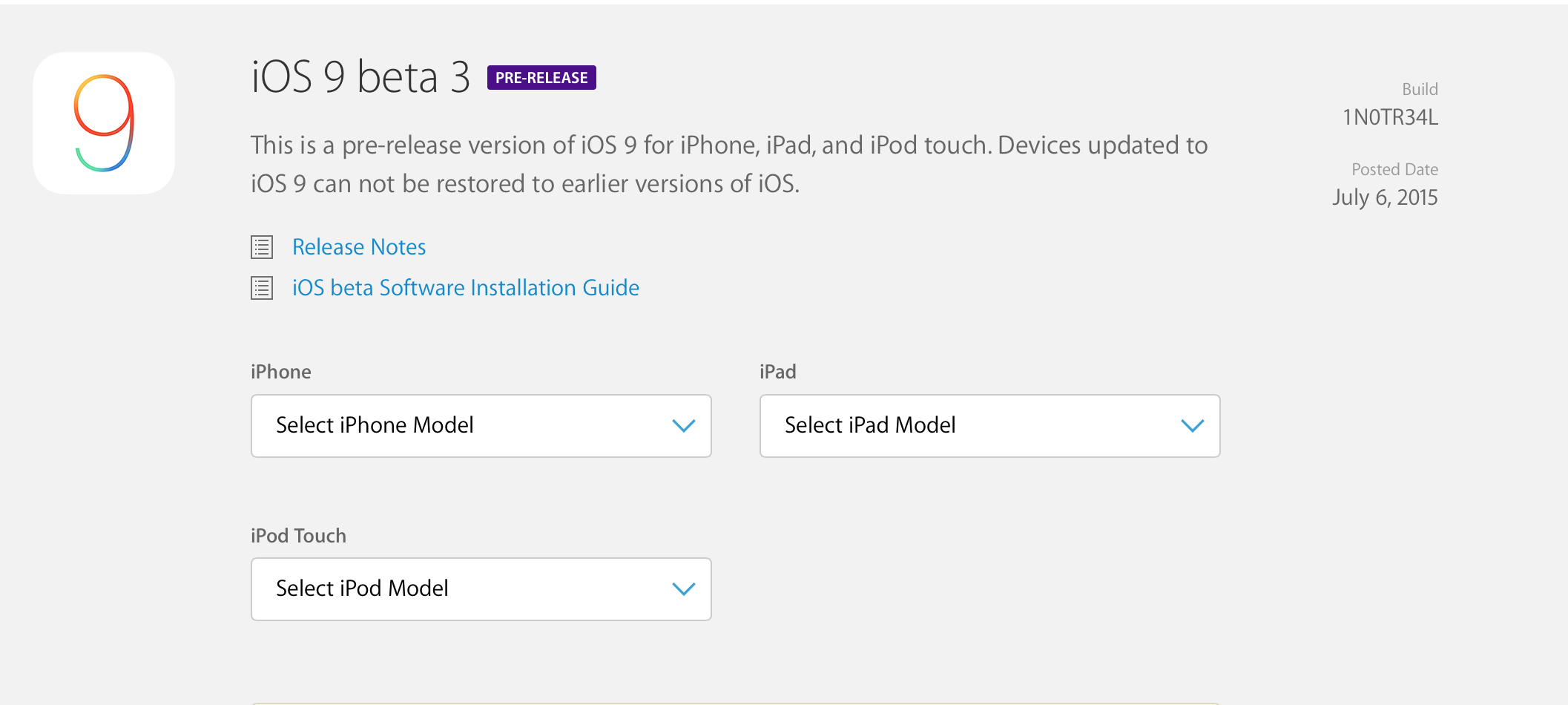Click the chevron arrow in the iPad dropdown
This screenshot has width=1568, height=705.
click(1192, 426)
